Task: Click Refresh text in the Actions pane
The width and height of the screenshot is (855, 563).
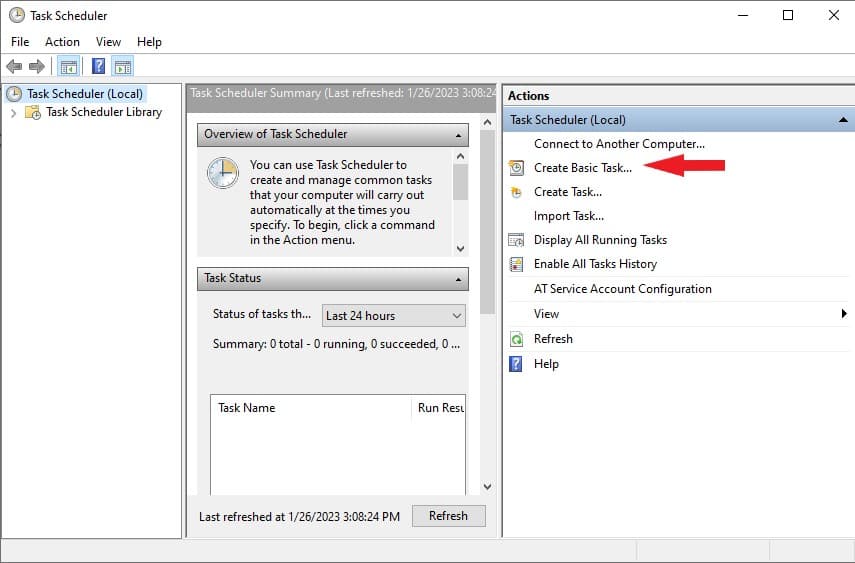Action: 553,339
